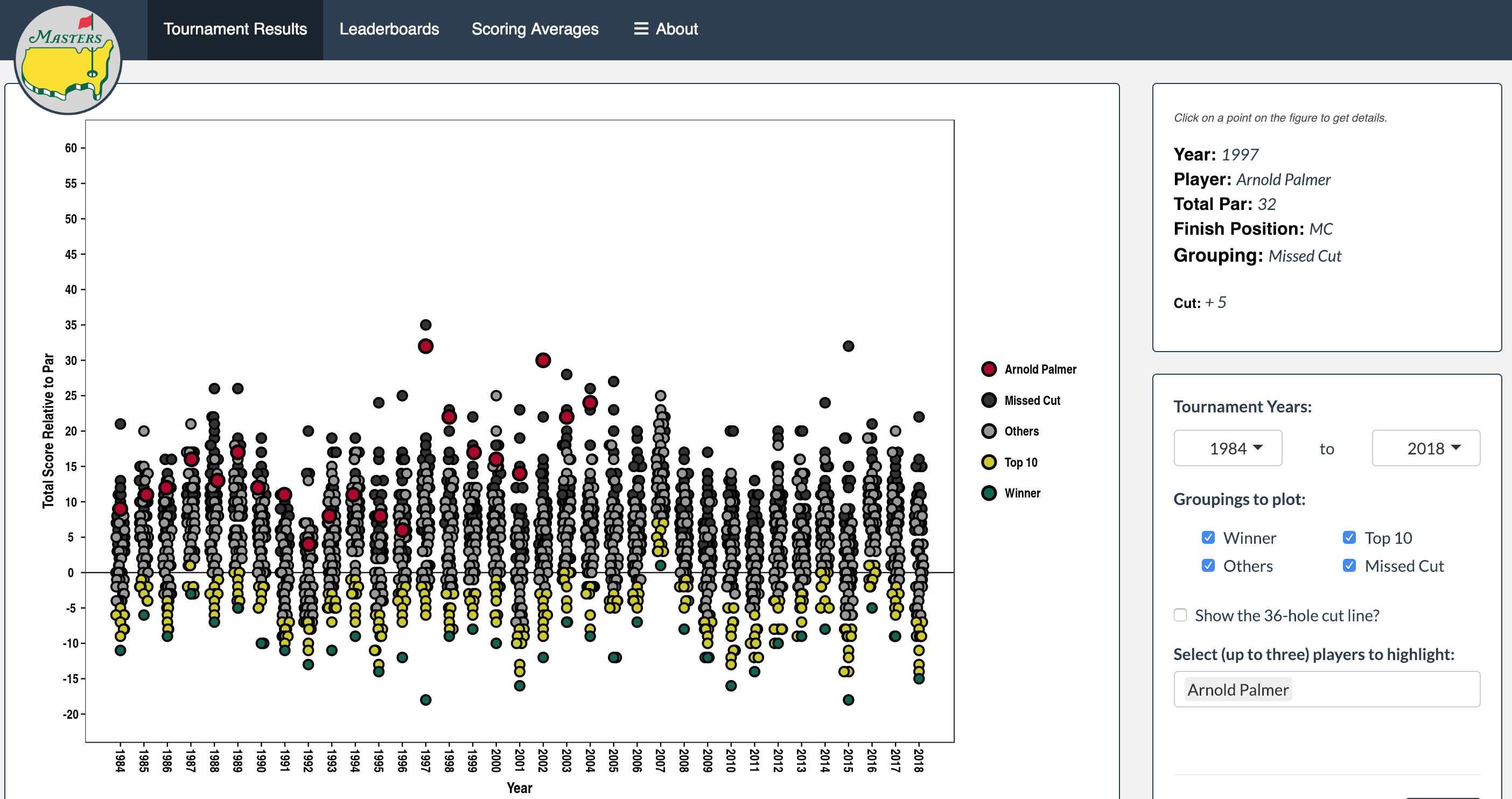The height and width of the screenshot is (799, 1512).
Task: Click Arnold Palmer's 1997 red point at +32
Action: [425, 346]
